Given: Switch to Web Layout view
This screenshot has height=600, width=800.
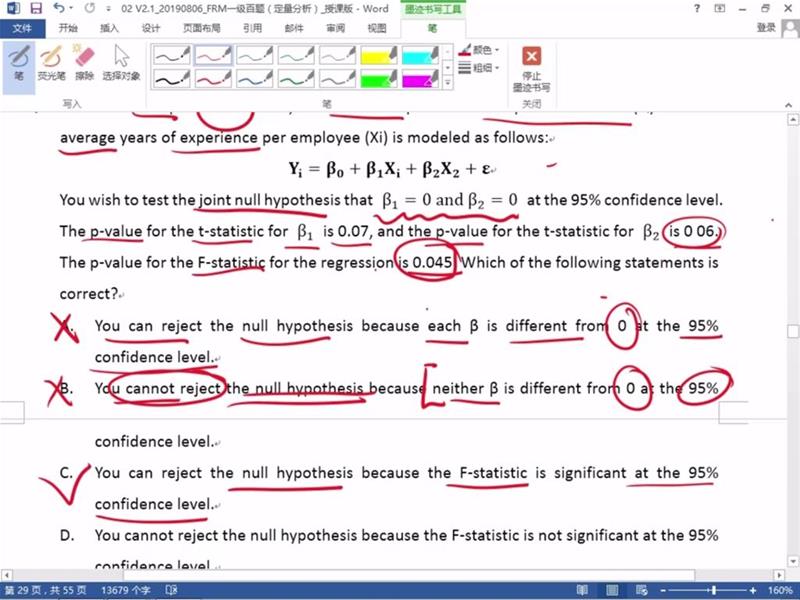Looking at the screenshot, I should [x=641, y=590].
